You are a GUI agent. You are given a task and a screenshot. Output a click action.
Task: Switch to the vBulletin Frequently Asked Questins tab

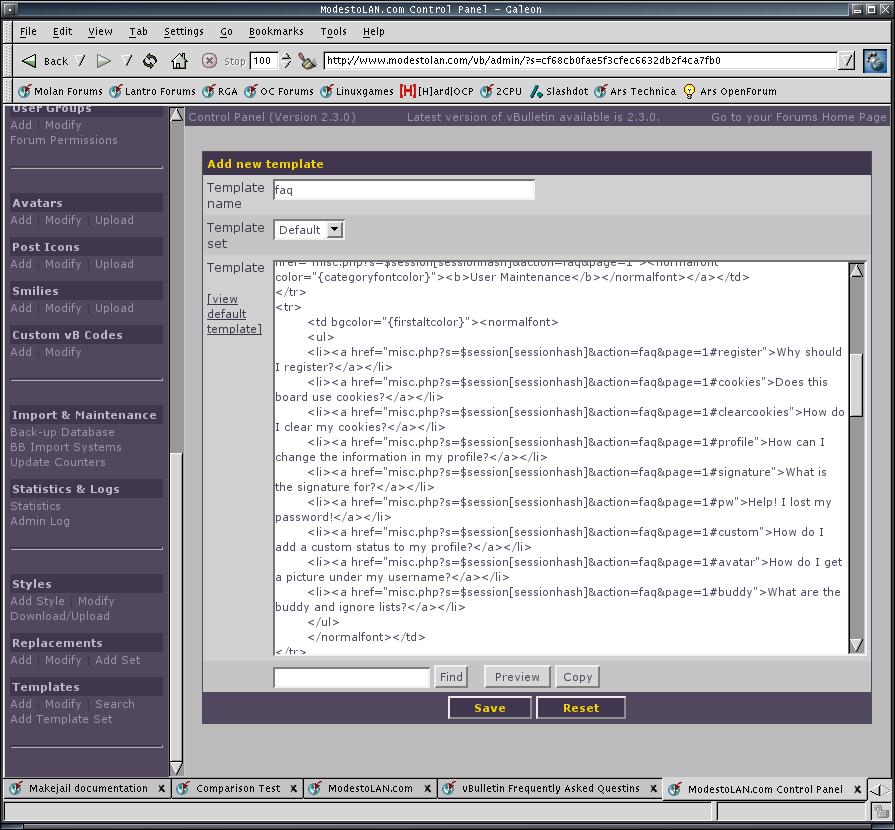(x=550, y=789)
